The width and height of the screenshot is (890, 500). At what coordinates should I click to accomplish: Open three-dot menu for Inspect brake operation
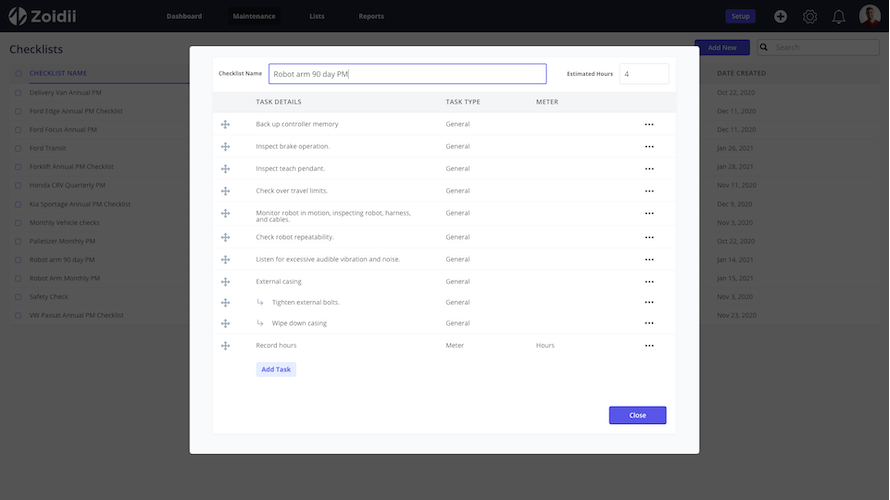tap(649, 146)
